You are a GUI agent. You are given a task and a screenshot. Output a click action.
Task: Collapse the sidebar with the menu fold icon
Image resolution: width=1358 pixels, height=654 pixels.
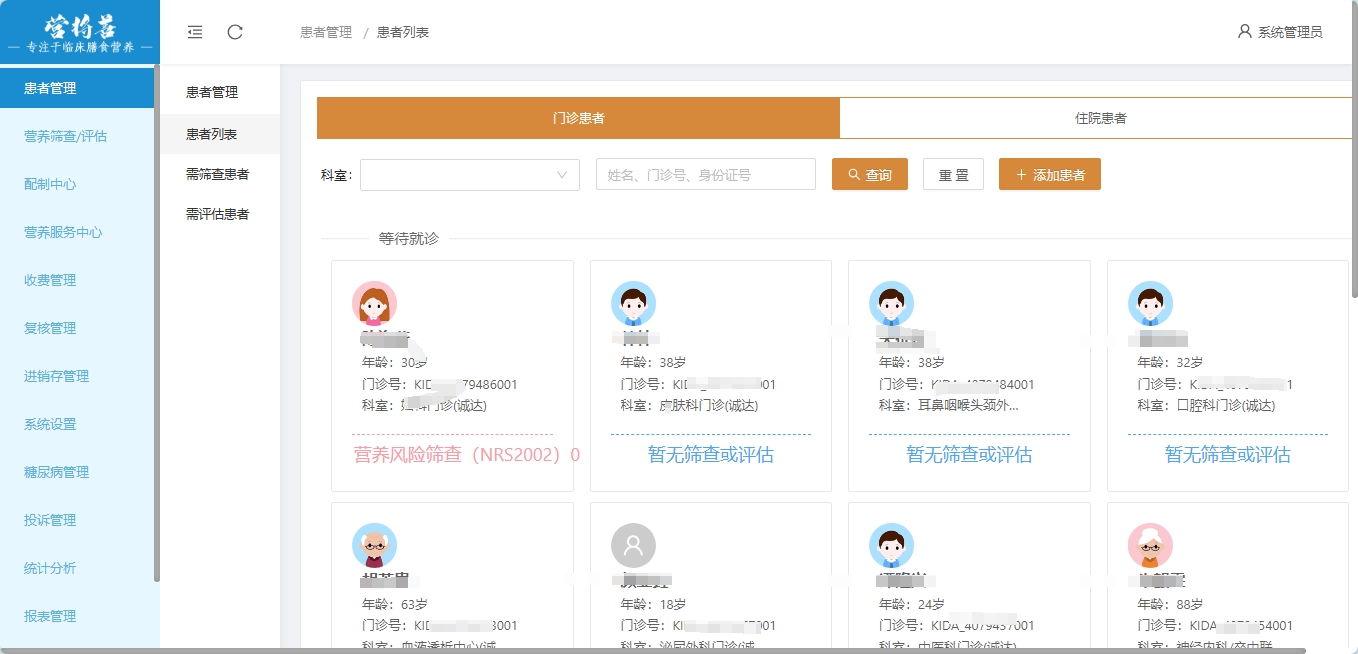click(x=195, y=32)
